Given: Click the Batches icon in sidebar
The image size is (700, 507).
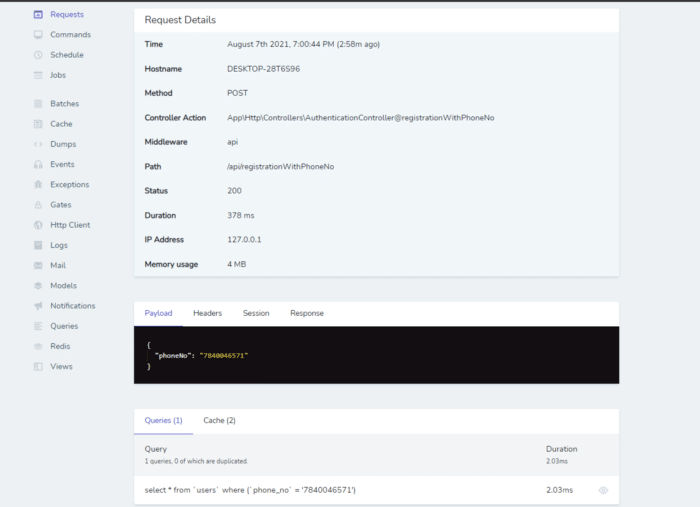Looking at the screenshot, I should pos(38,104).
